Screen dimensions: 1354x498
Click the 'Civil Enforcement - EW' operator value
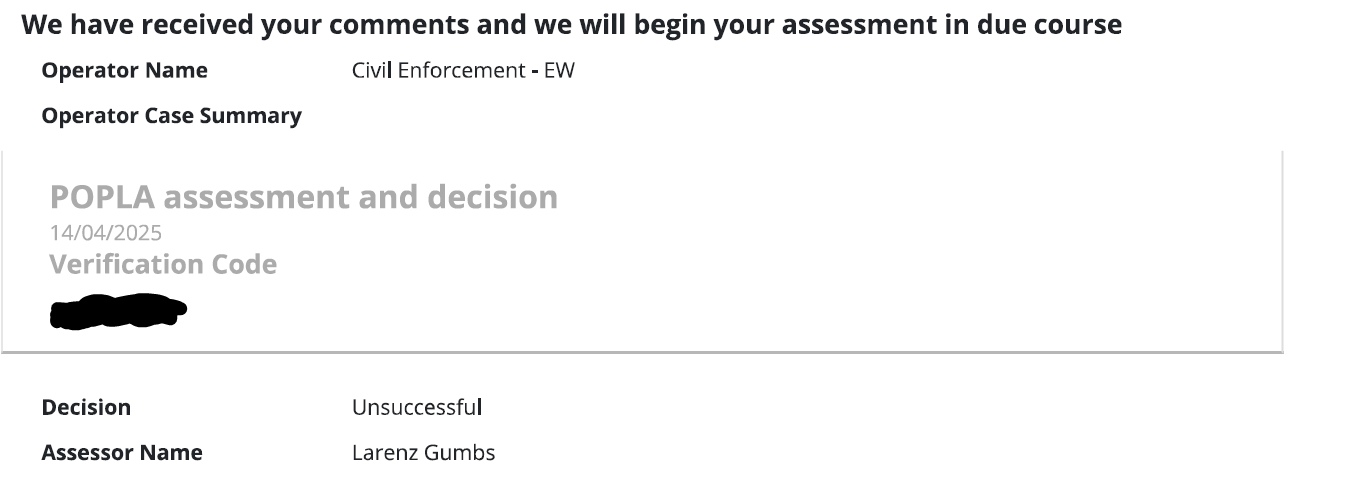(463, 71)
